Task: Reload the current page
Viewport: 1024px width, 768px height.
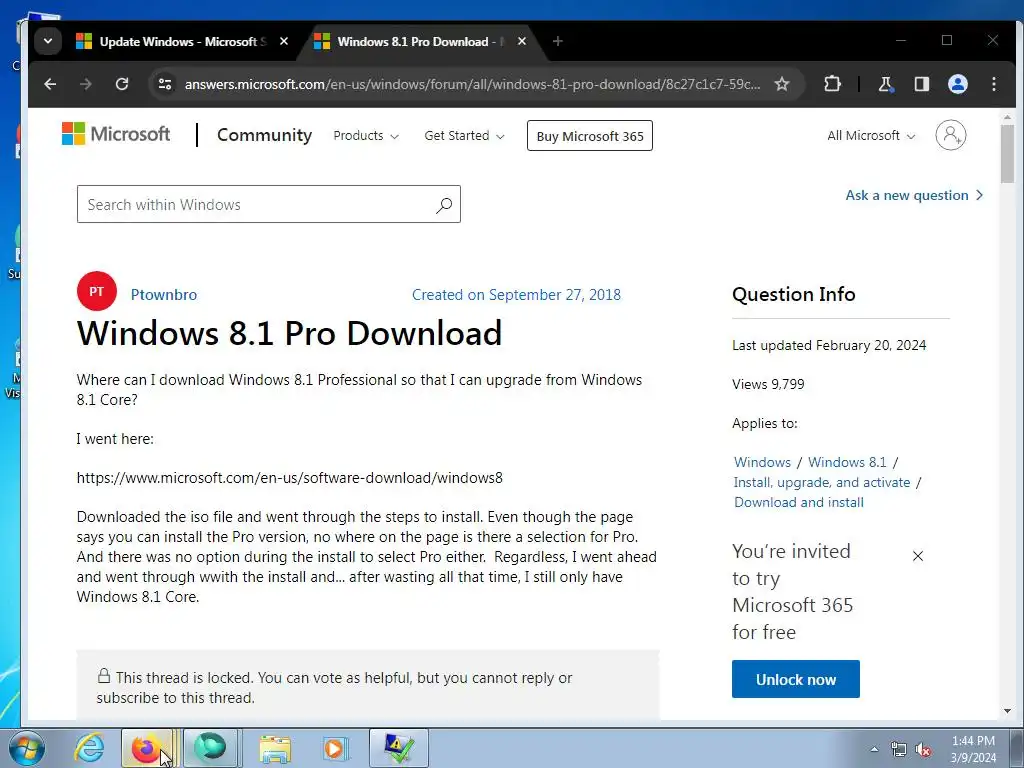Action: [121, 84]
